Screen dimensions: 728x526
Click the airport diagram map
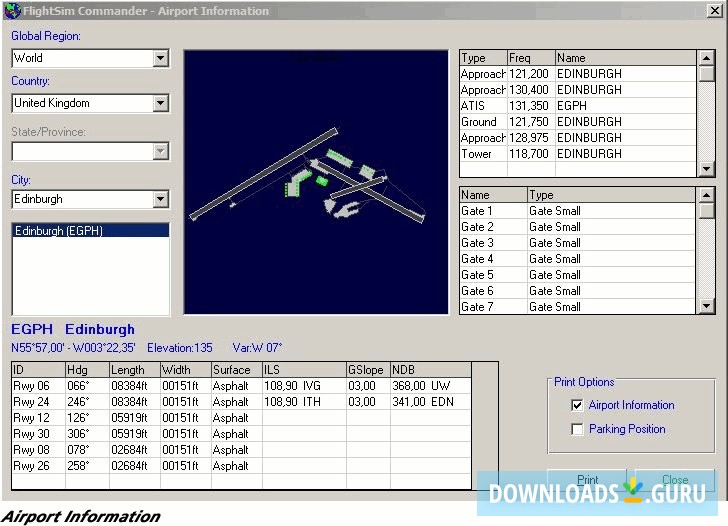click(x=316, y=178)
